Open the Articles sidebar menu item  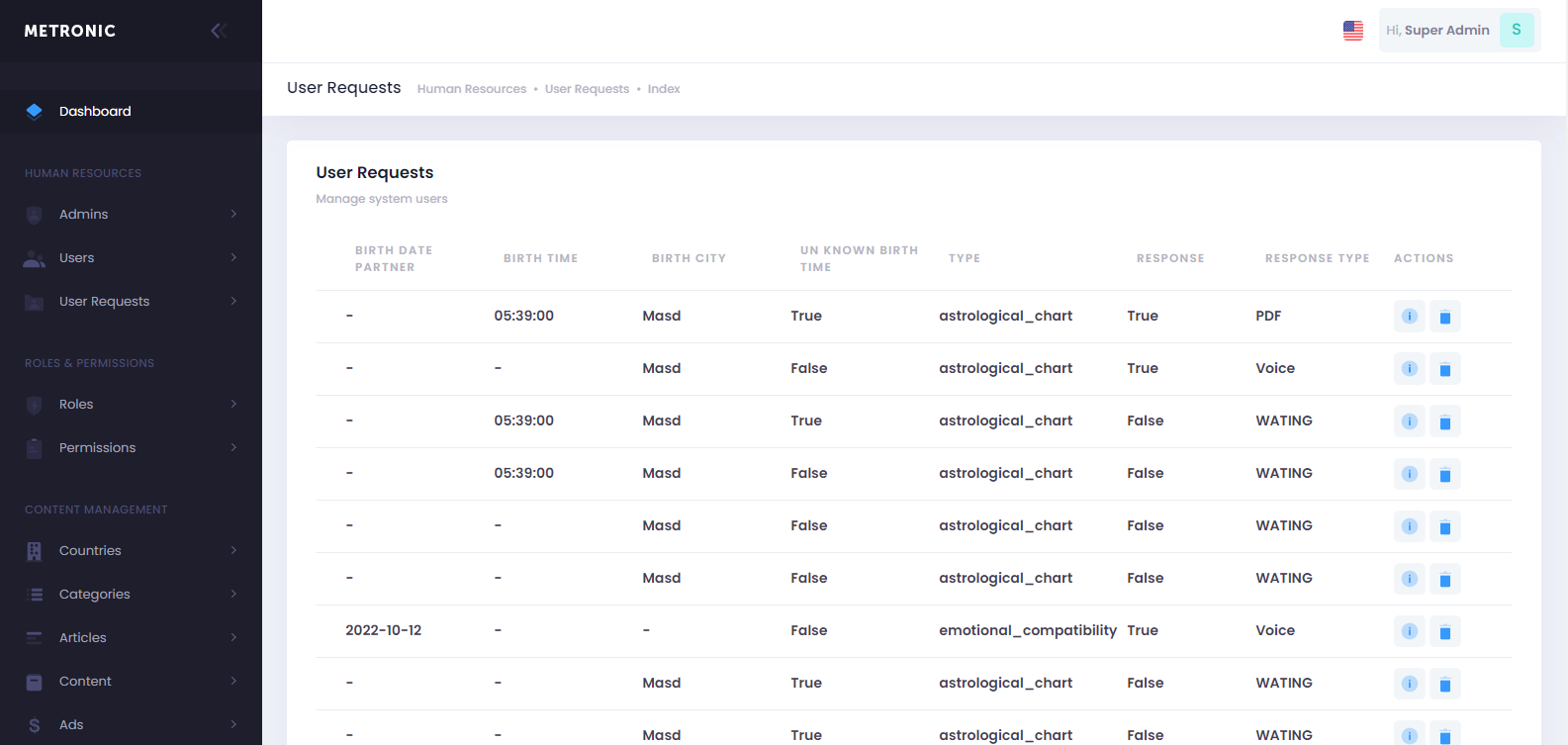click(x=82, y=638)
